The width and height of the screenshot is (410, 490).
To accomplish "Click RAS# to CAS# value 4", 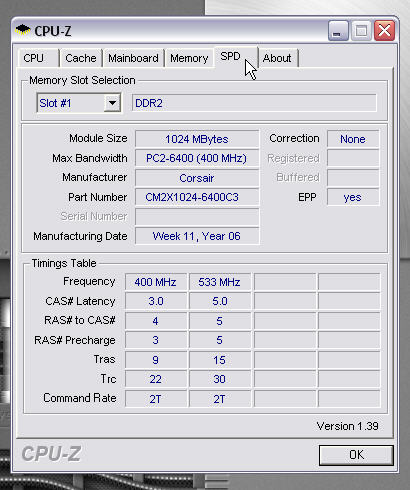I will coord(156,321).
